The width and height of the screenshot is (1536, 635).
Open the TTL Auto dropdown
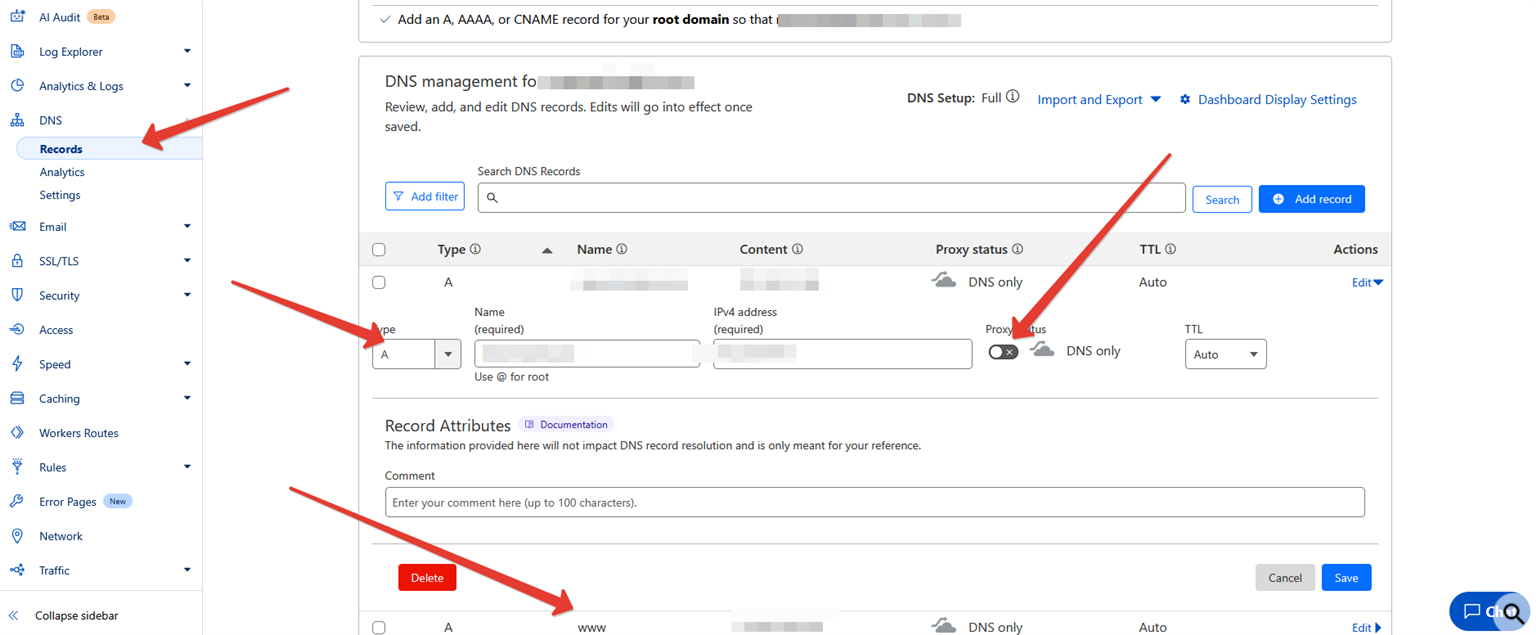click(x=1225, y=354)
